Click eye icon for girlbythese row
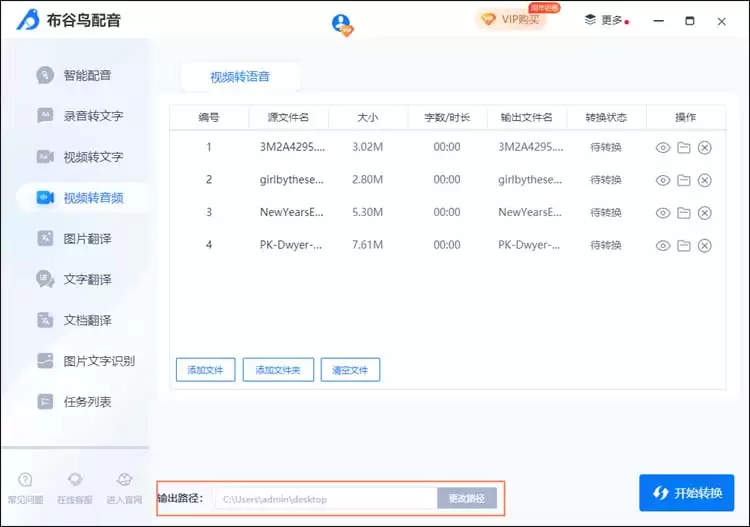 point(662,180)
